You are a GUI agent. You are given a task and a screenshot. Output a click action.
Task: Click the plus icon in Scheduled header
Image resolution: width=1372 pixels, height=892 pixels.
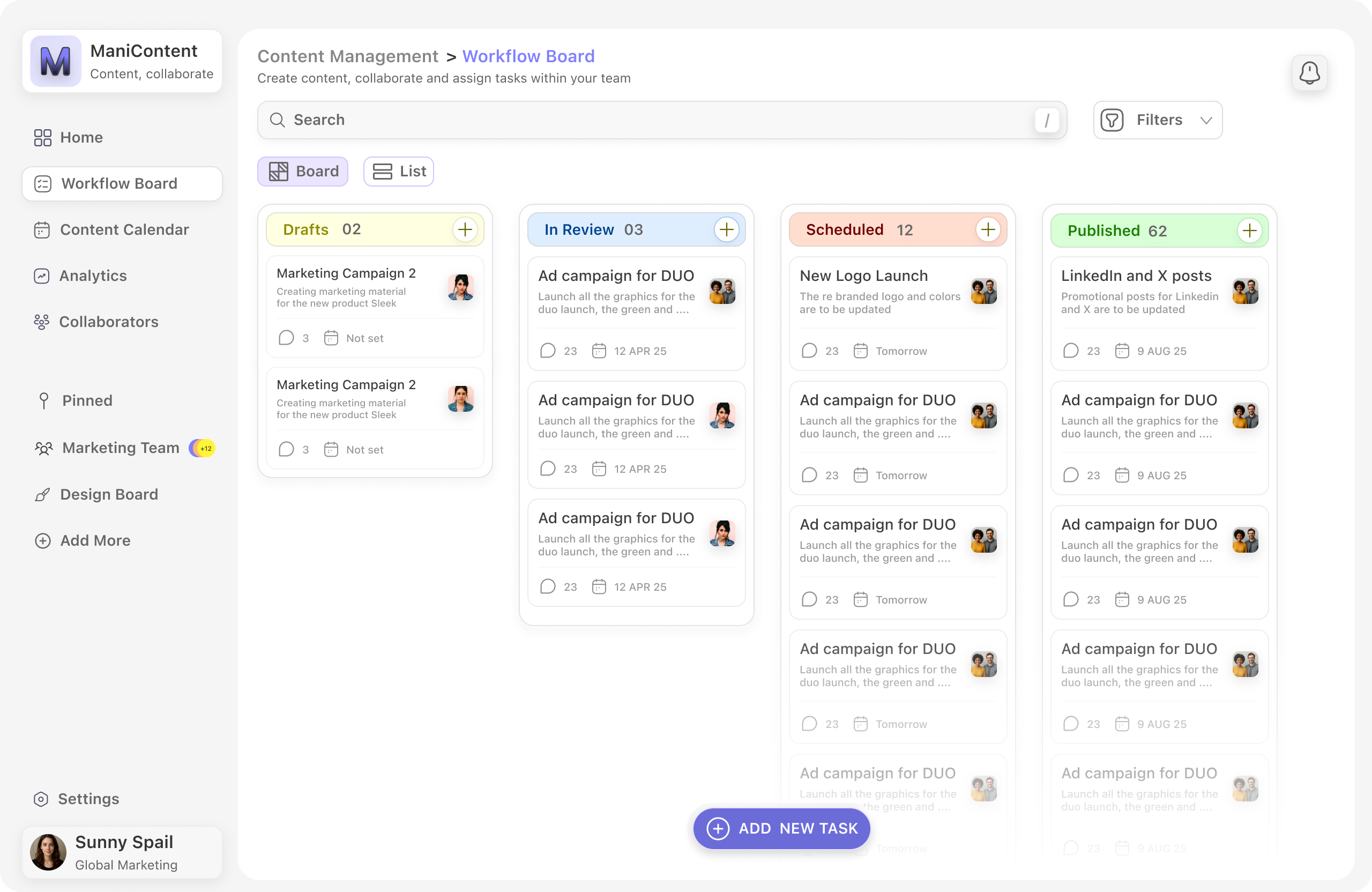988,229
